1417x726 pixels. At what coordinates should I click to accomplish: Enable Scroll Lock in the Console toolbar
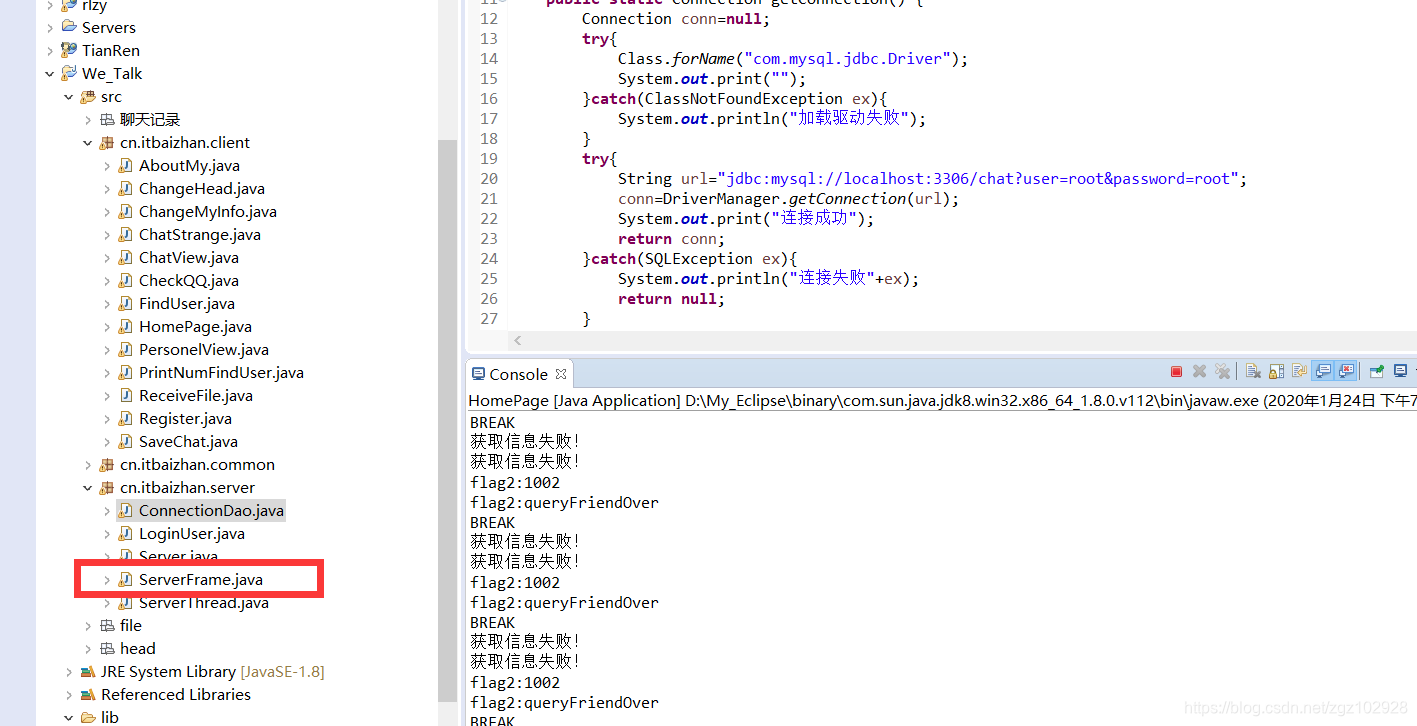pos(1274,371)
